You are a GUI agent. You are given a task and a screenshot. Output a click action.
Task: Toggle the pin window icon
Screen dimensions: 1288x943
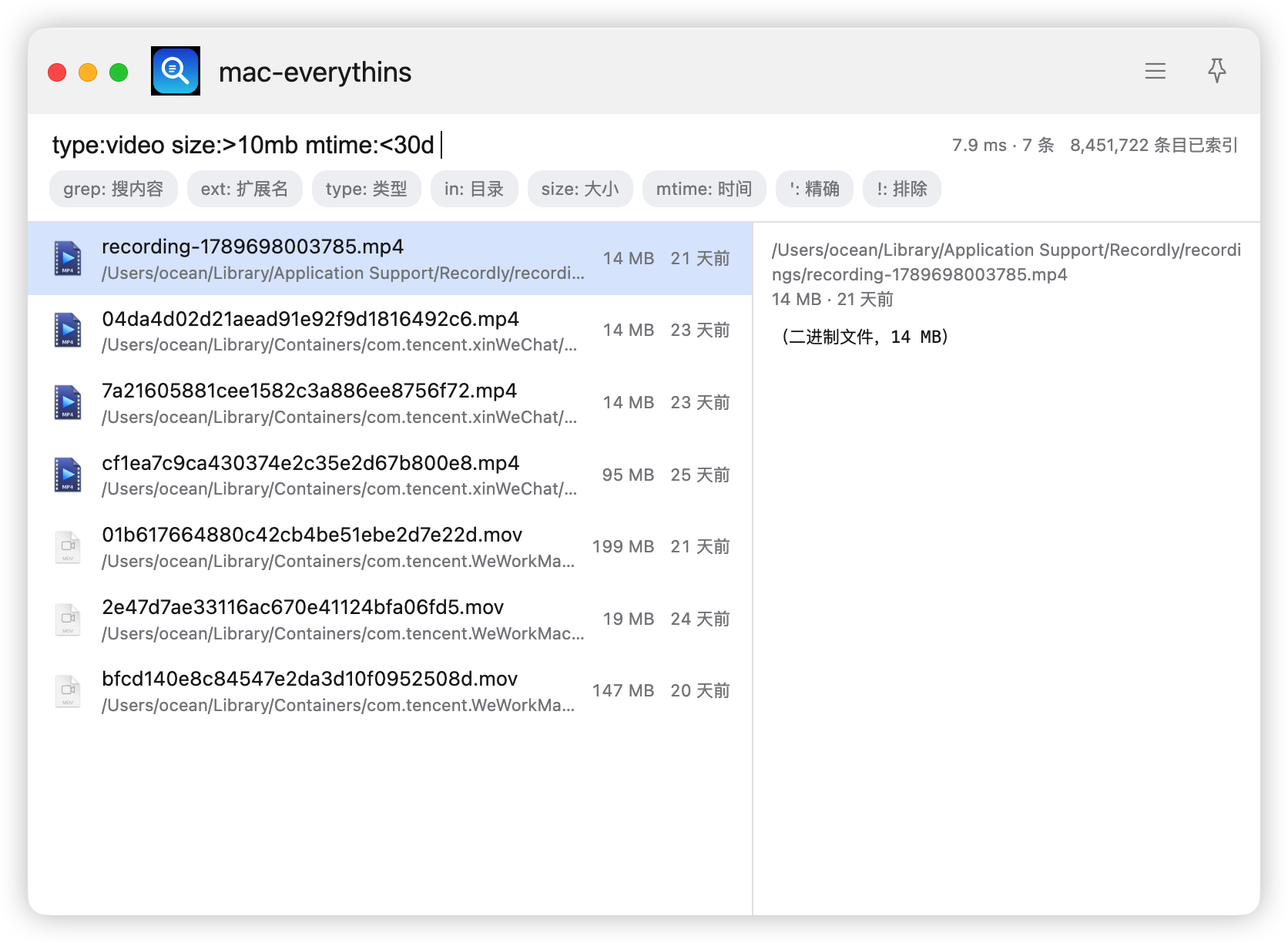tap(1216, 71)
